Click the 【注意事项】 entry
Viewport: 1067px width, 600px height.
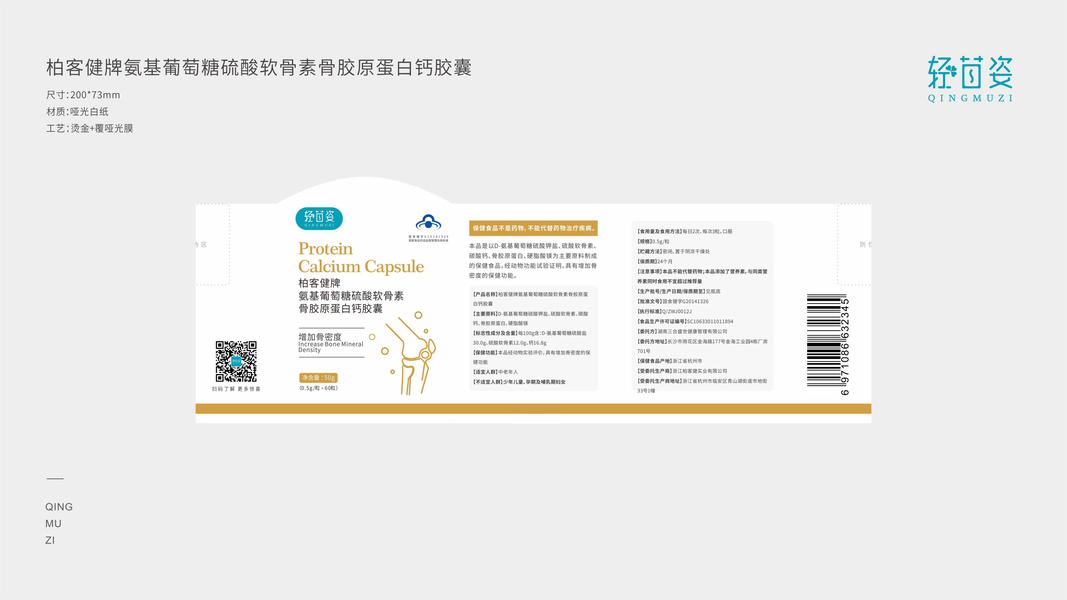click(702, 276)
